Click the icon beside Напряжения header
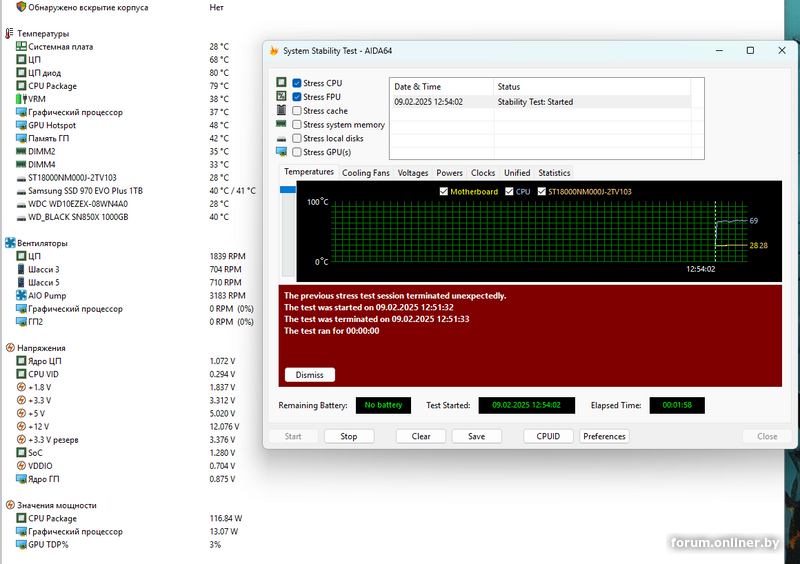 [10, 347]
